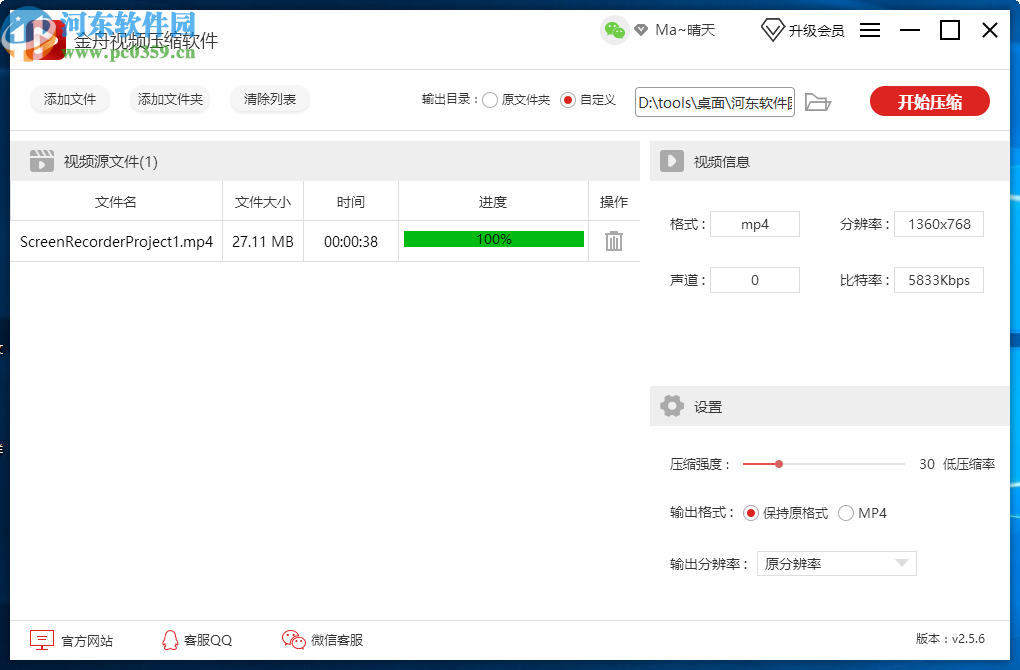1020x670 pixels.
Task: Select MP4 as the output format
Action: [x=844, y=512]
